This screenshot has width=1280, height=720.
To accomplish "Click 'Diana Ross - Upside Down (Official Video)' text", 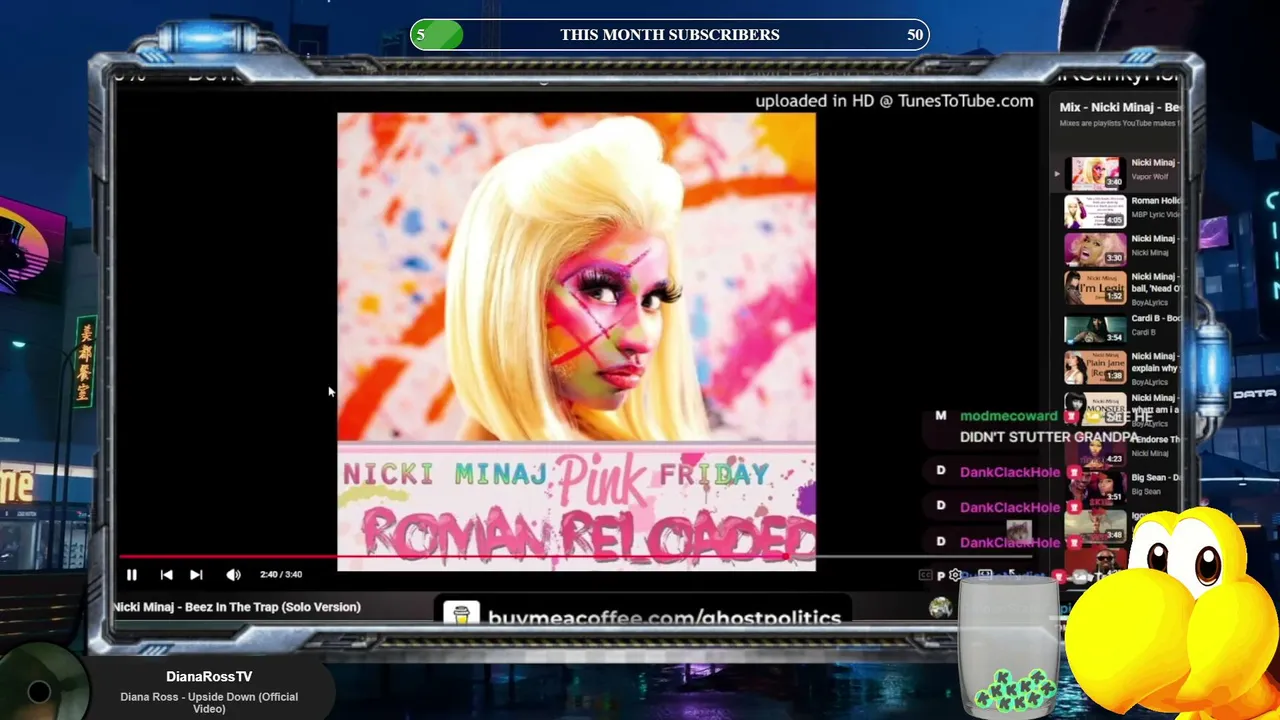I will pos(209,703).
